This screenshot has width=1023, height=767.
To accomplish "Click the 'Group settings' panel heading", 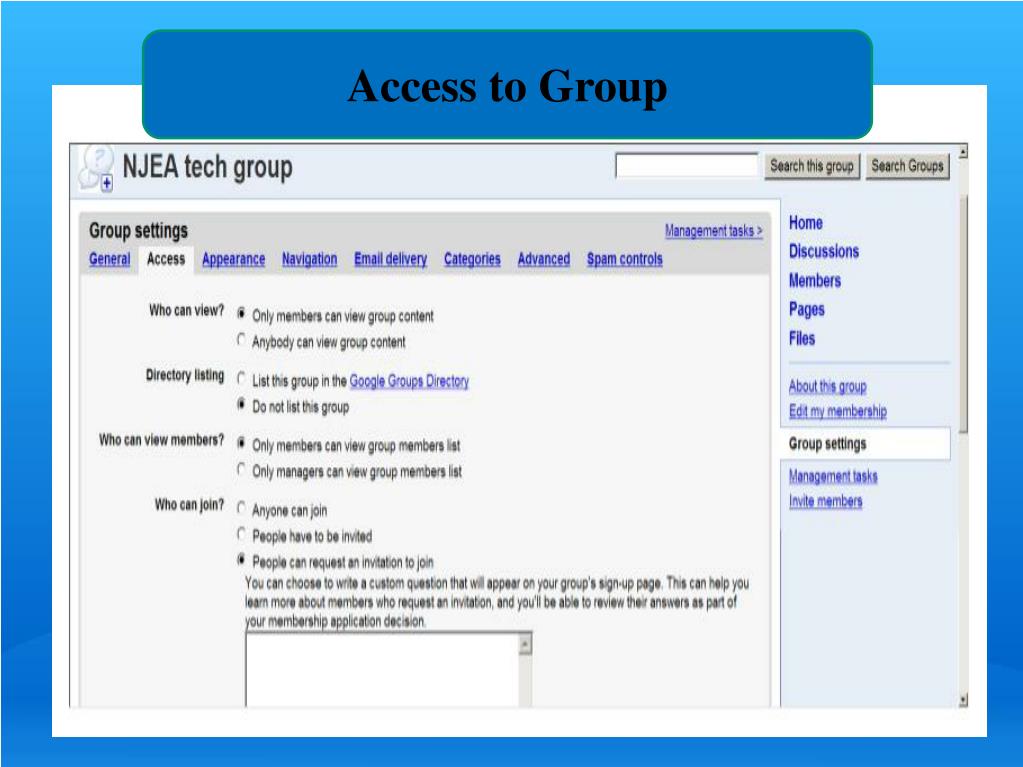I will coord(138,231).
